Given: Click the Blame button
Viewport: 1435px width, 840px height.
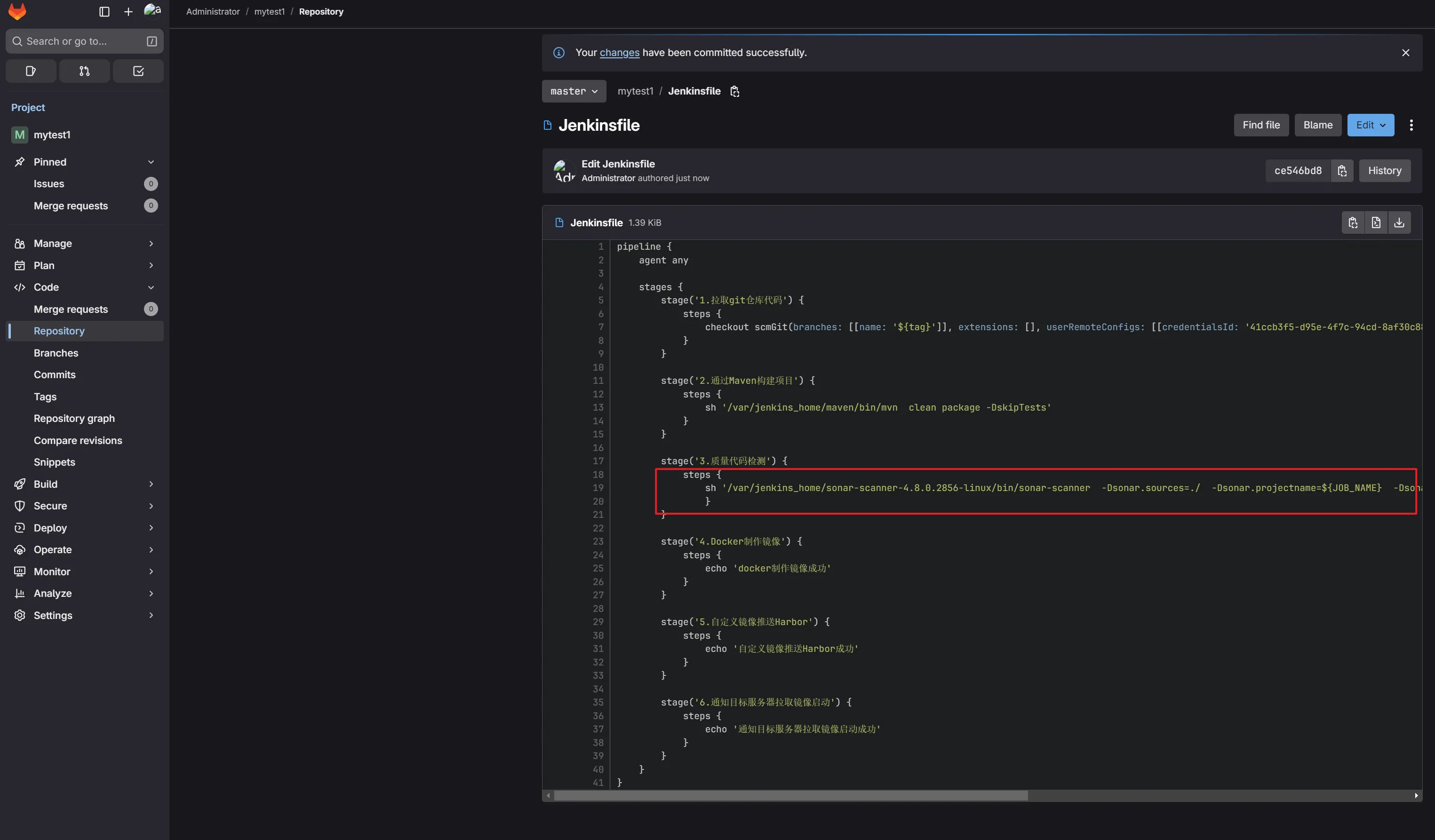Looking at the screenshot, I should coord(1318,125).
